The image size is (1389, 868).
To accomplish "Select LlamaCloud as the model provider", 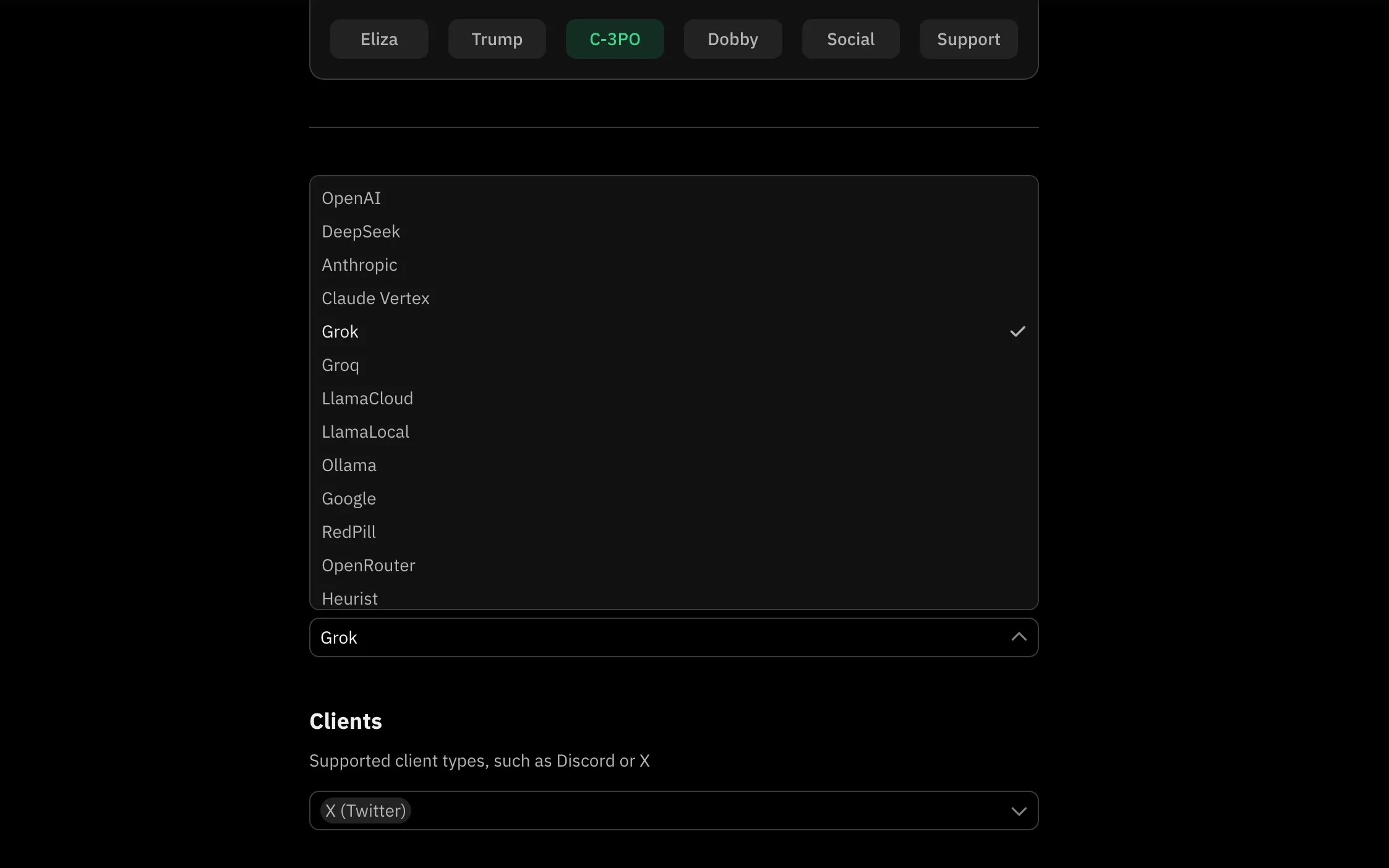I will tap(367, 398).
